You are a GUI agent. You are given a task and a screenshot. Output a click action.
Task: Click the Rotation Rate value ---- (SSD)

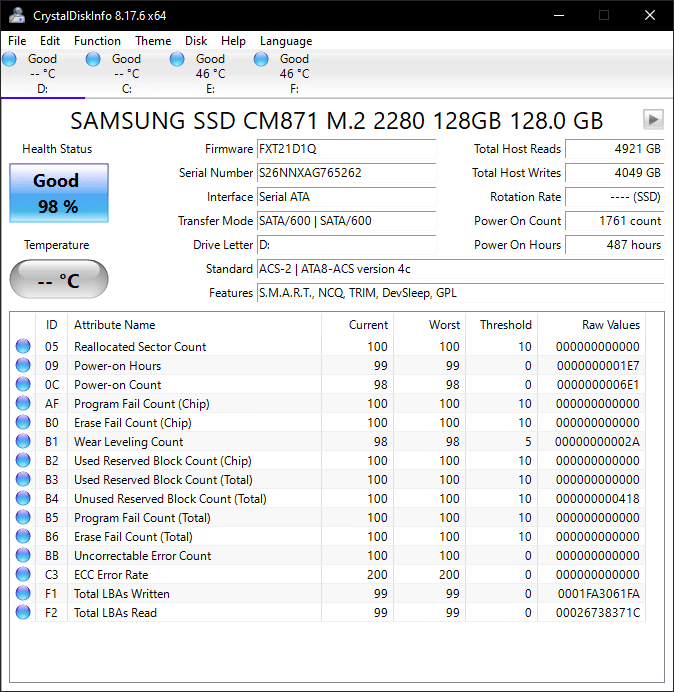pyautogui.click(x=614, y=197)
